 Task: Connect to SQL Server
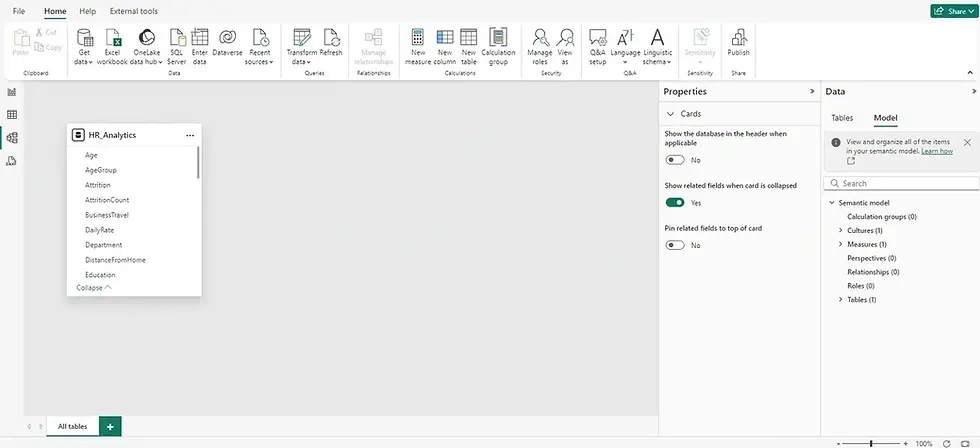coord(177,47)
